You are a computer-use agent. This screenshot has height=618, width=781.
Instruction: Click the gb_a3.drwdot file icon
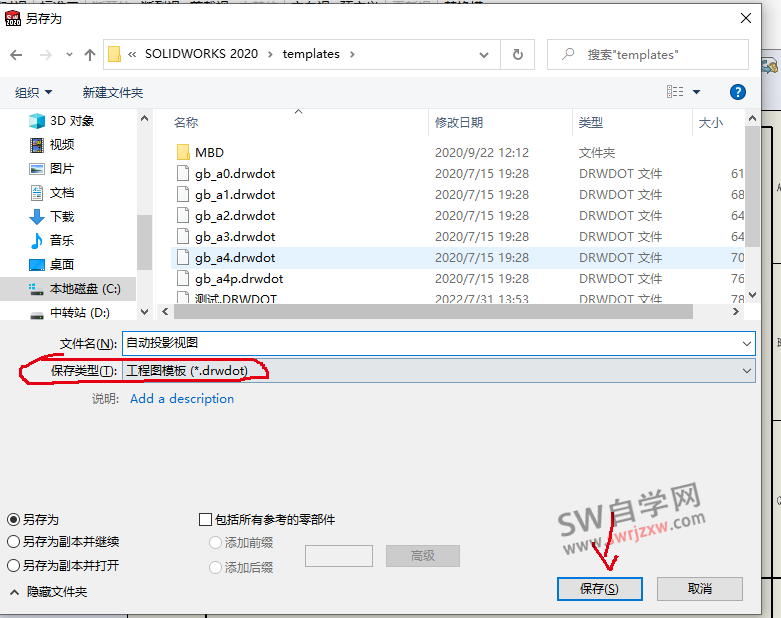point(183,236)
